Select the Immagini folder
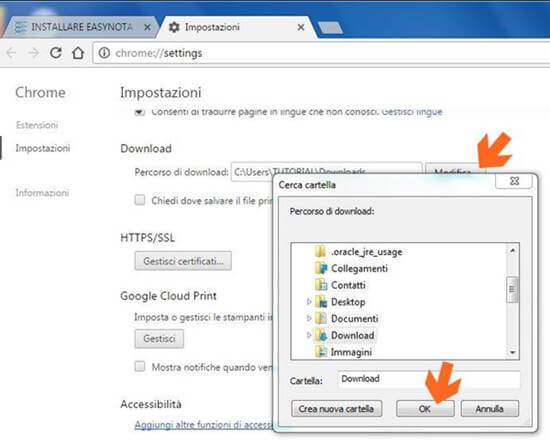Viewport: 550px width, 443px height. point(351,352)
